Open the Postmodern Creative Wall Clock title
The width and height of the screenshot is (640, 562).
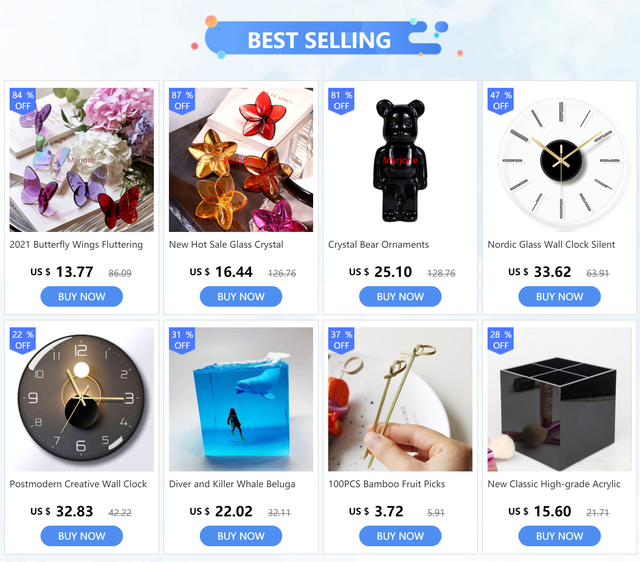point(78,484)
